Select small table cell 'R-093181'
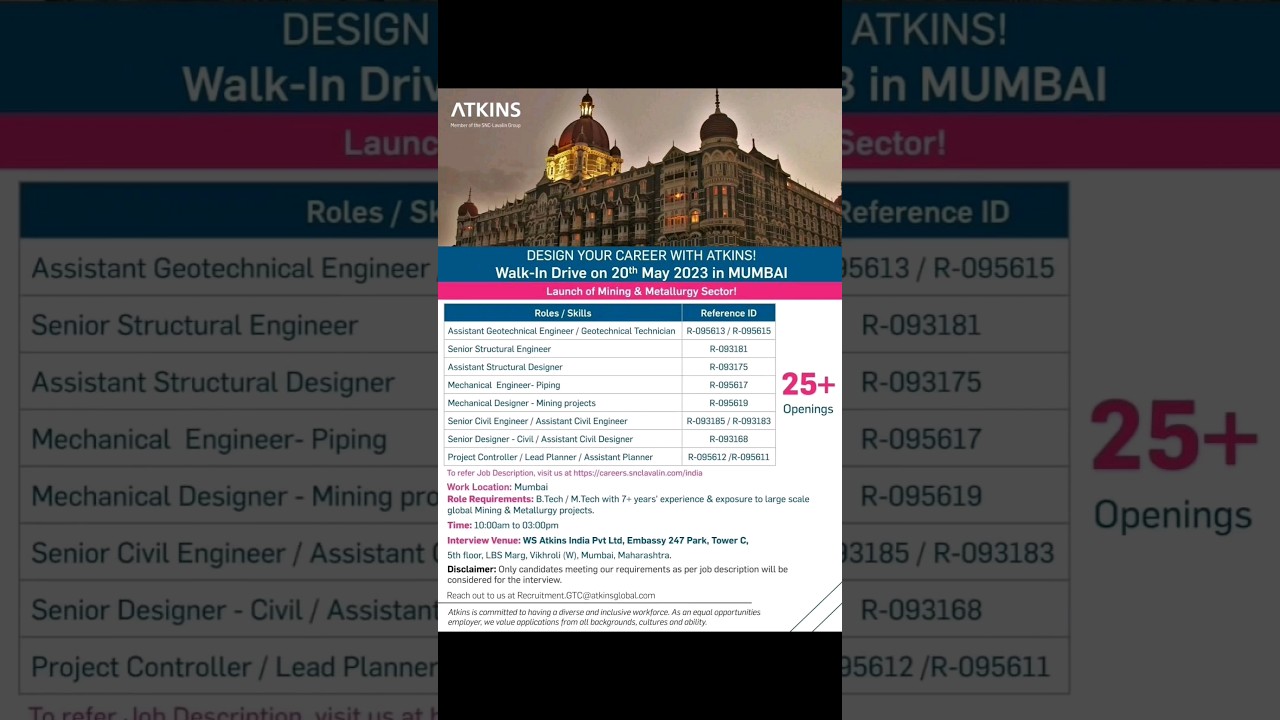Viewport: 1280px width, 720px height. 728,349
